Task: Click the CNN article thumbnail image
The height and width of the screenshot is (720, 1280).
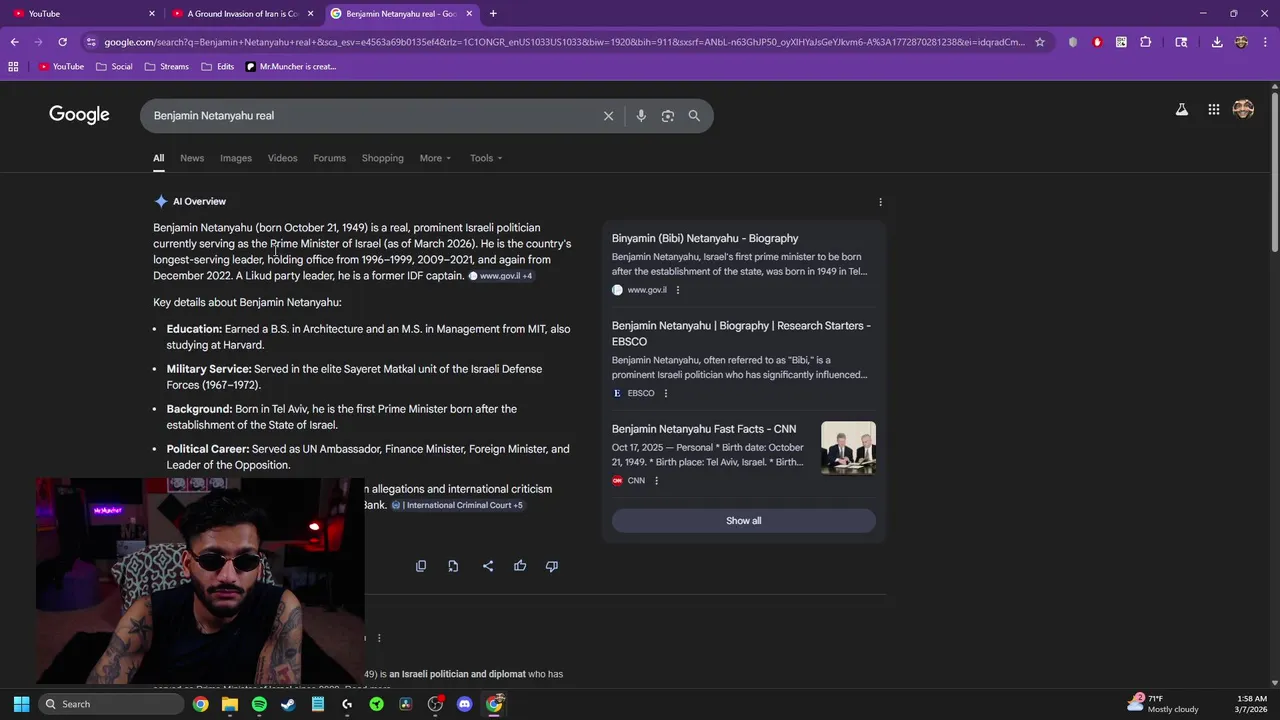Action: [848, 448]
